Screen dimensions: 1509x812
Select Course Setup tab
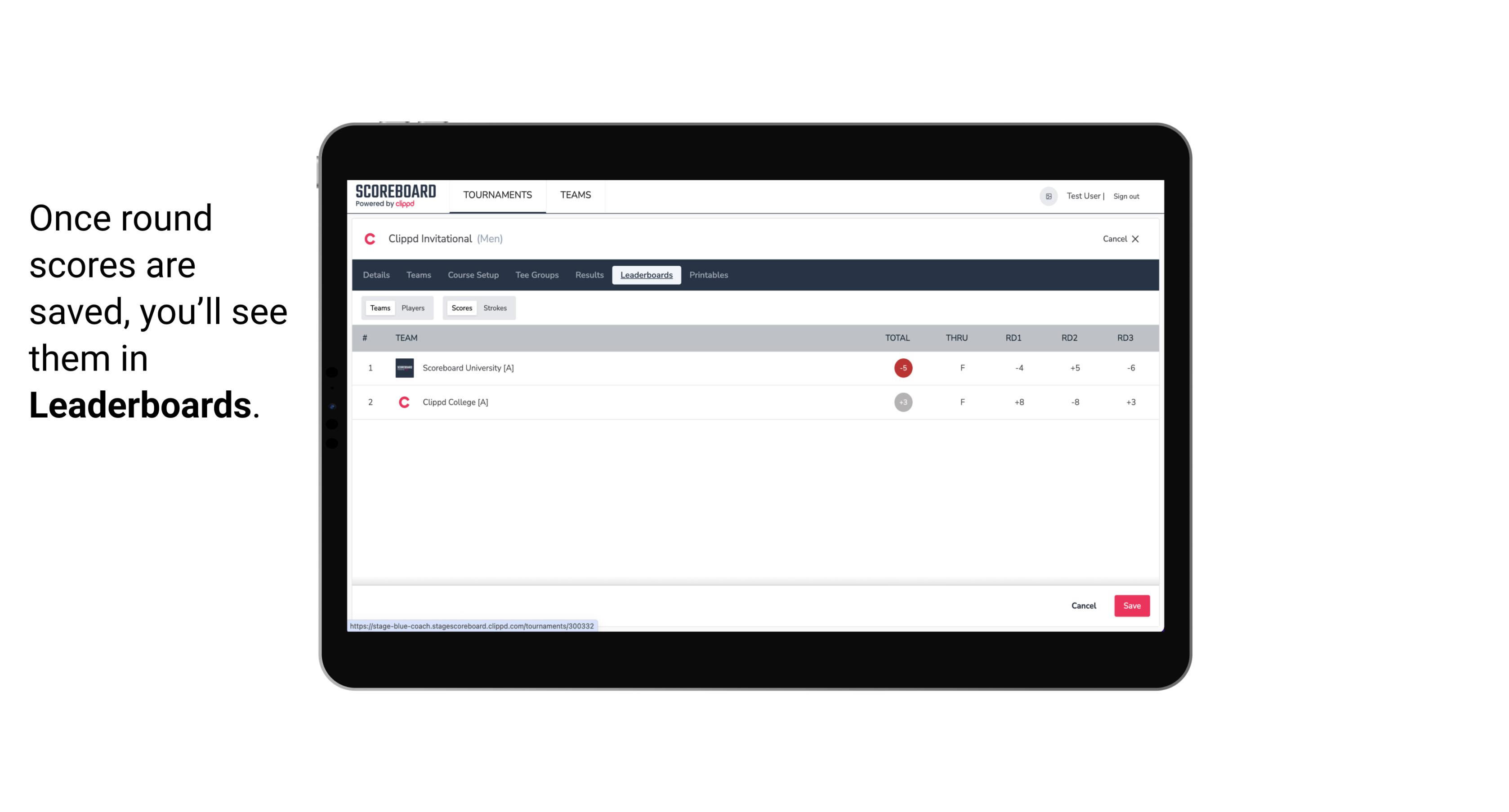click(x=472, y=275)
